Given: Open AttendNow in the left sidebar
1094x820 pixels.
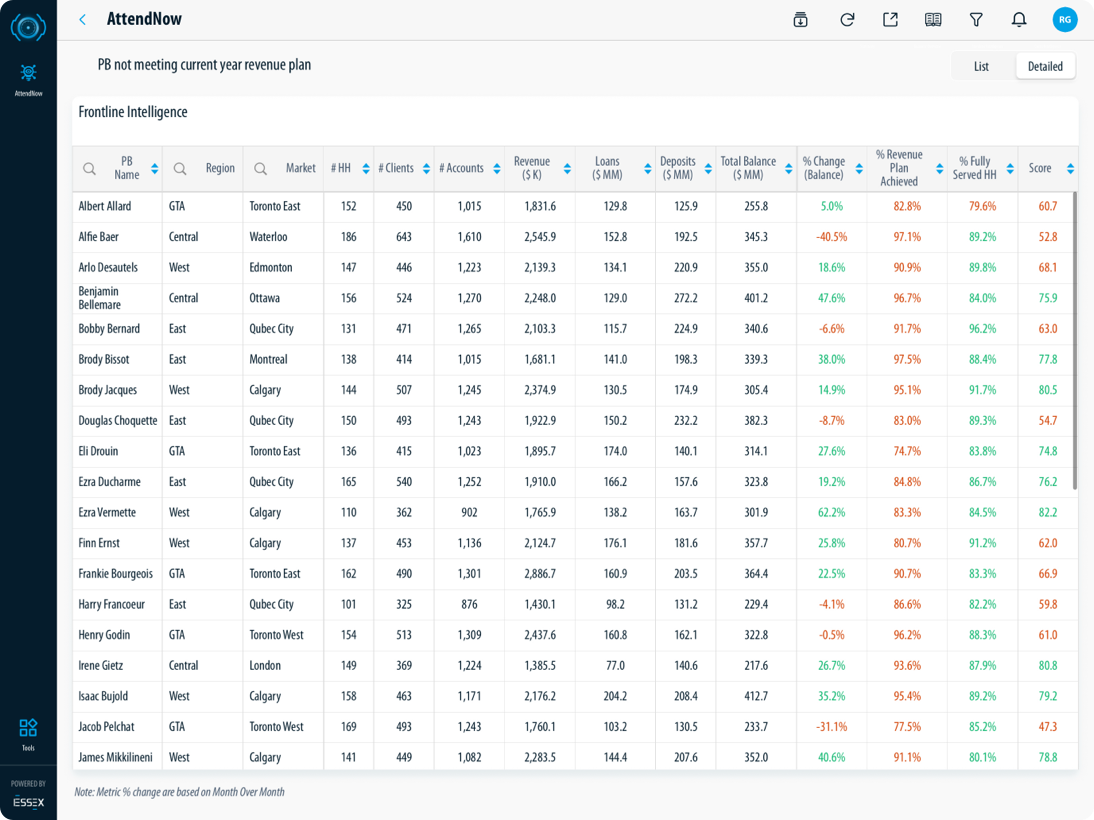Looking at the screenshot, I should point(28,79).
